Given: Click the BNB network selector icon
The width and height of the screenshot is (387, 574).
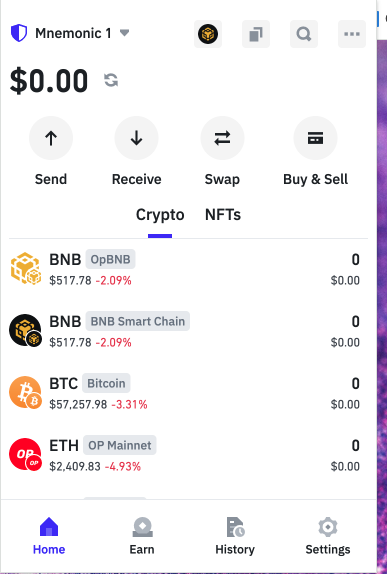Looking at the screenshot, I should click(x=208, y=34).
